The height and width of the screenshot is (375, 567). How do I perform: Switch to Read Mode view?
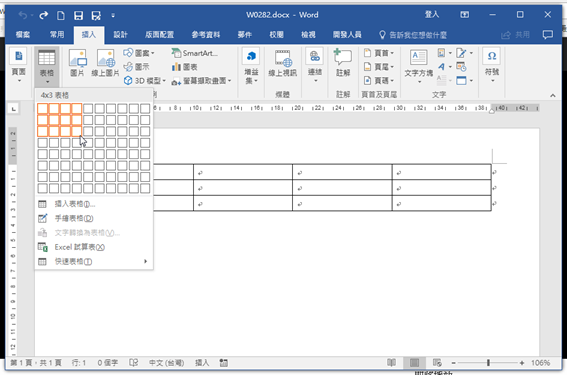click(x=391, y=362)
